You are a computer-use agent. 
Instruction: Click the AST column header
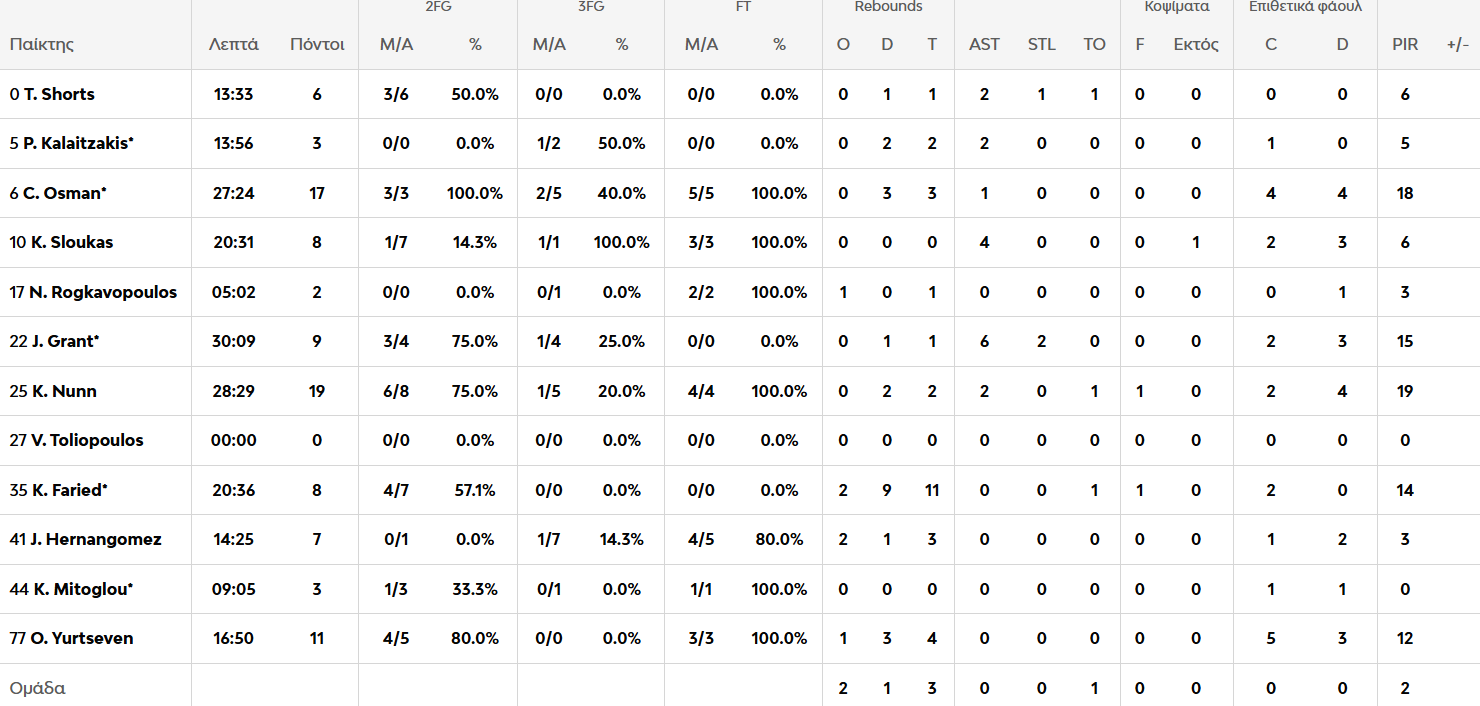[984, 44]
